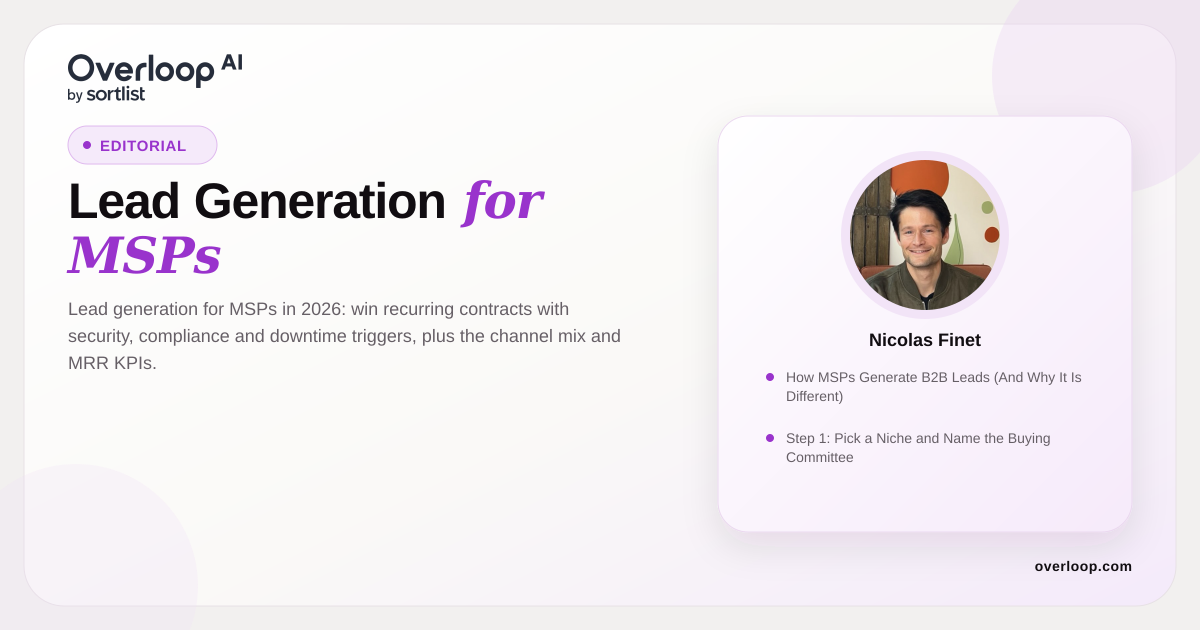Visit the overloop.com link
The width and height of the screenshot is (1200, 630).
tap(1083, 566)
